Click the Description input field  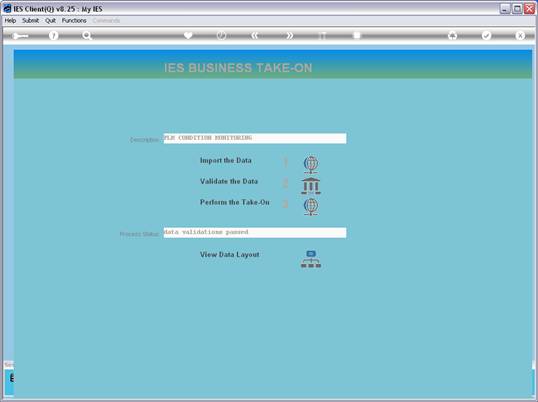click(255, 138)
